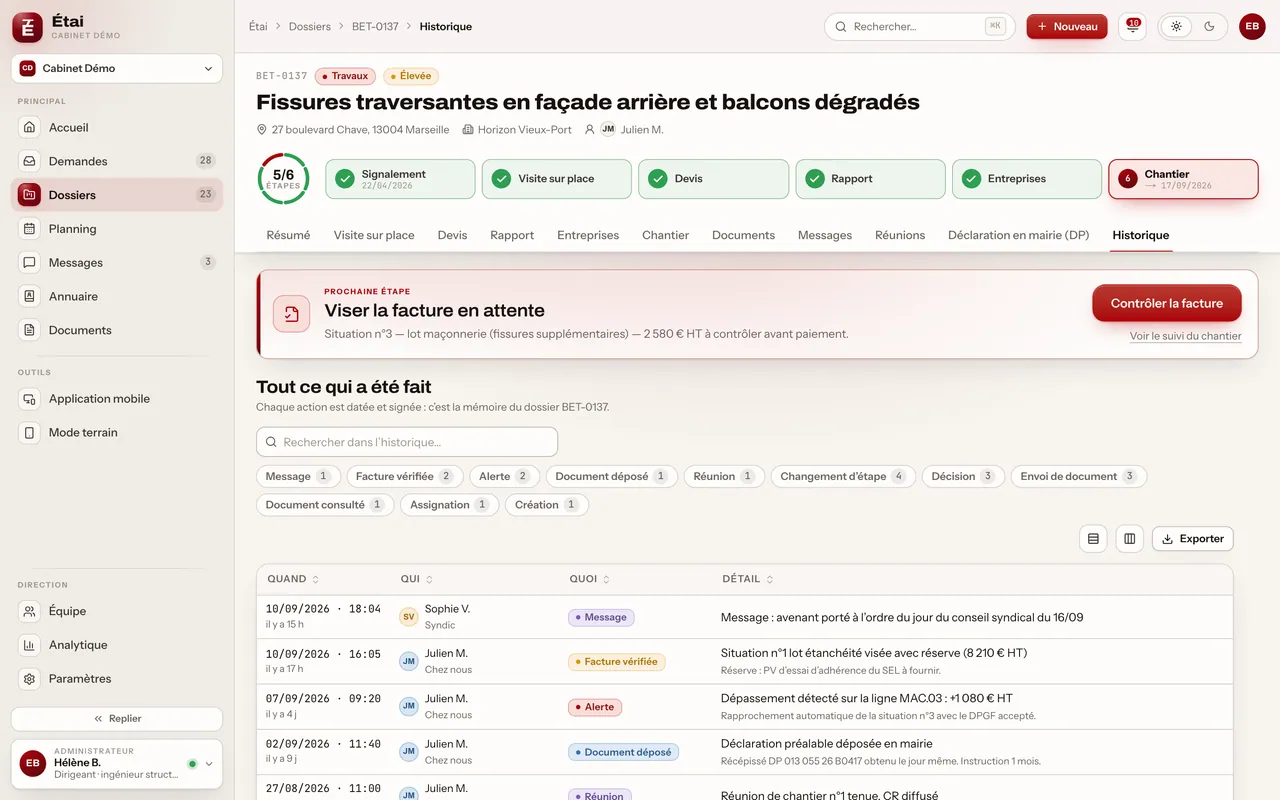Click the invoice icon in the Prochaine étape banner
Screen dimensions: 1280x800
[x=291, y=314]
